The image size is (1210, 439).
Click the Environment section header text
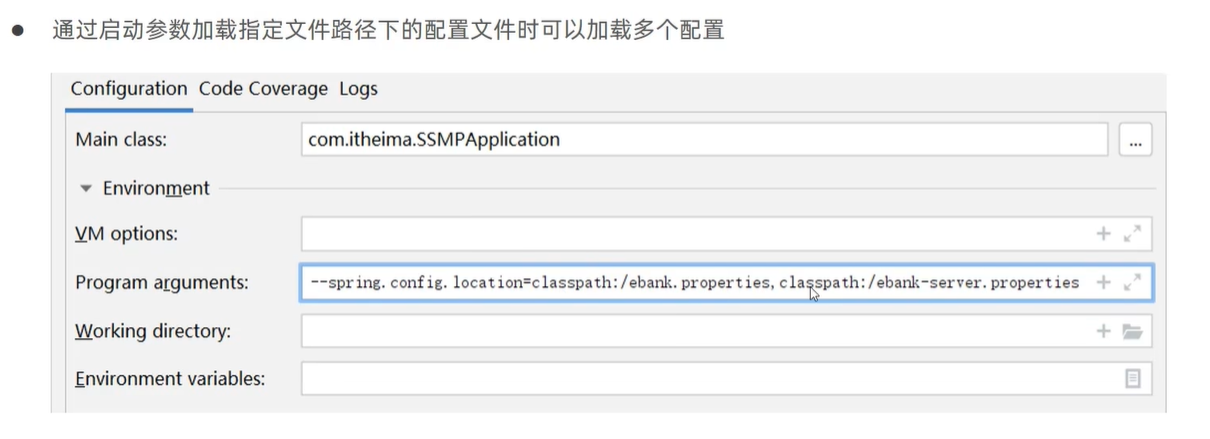[156, 188]
